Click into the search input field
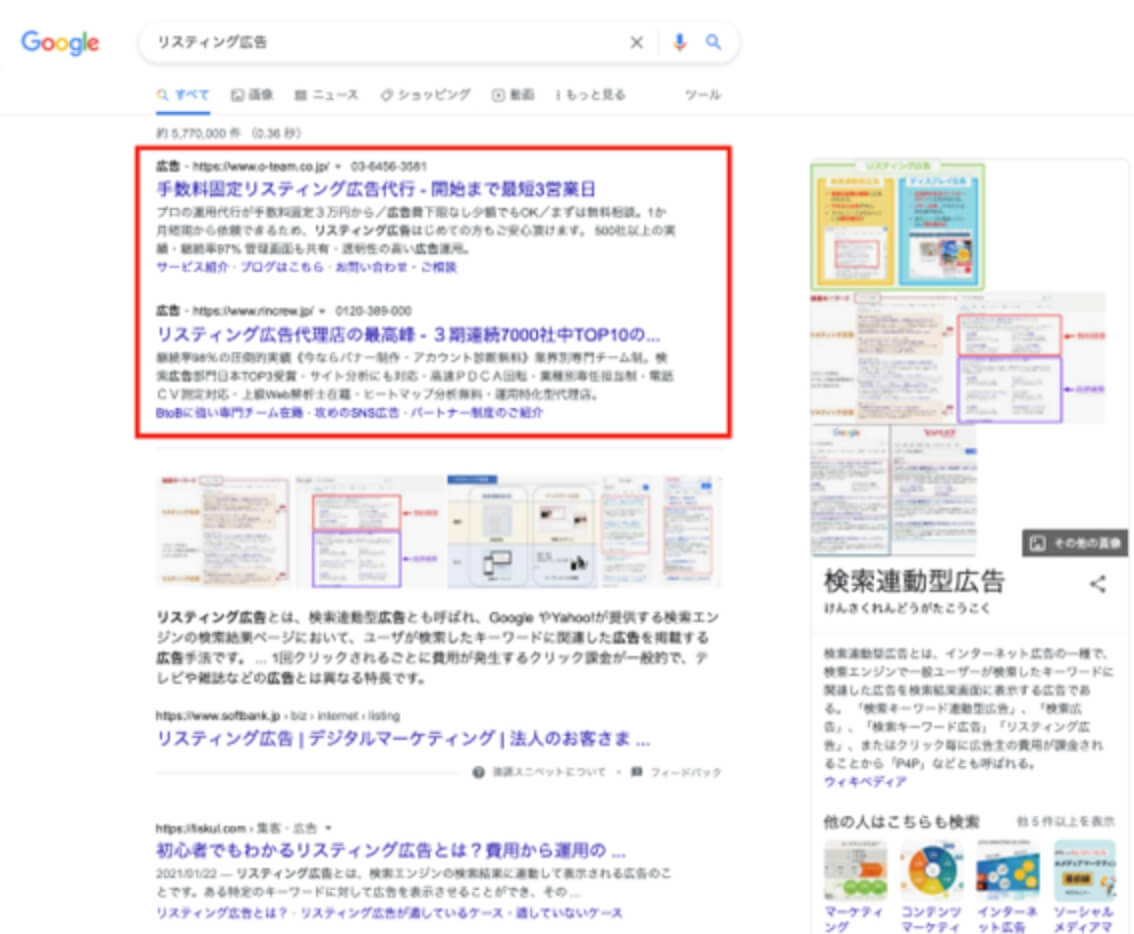Viewport: 1134px width, 934px height. coord(380,43)
